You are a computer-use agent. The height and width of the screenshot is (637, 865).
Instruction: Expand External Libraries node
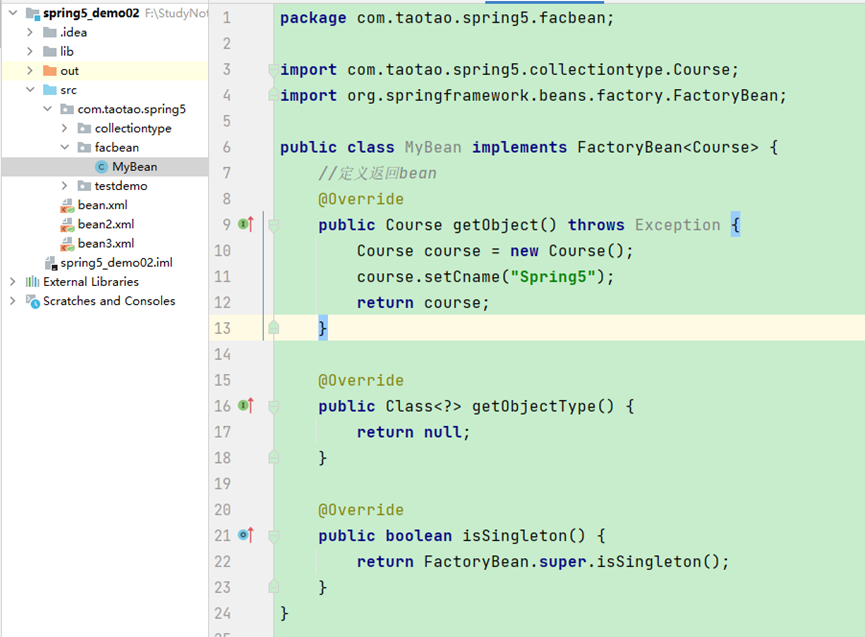click(x=12, y=282)
